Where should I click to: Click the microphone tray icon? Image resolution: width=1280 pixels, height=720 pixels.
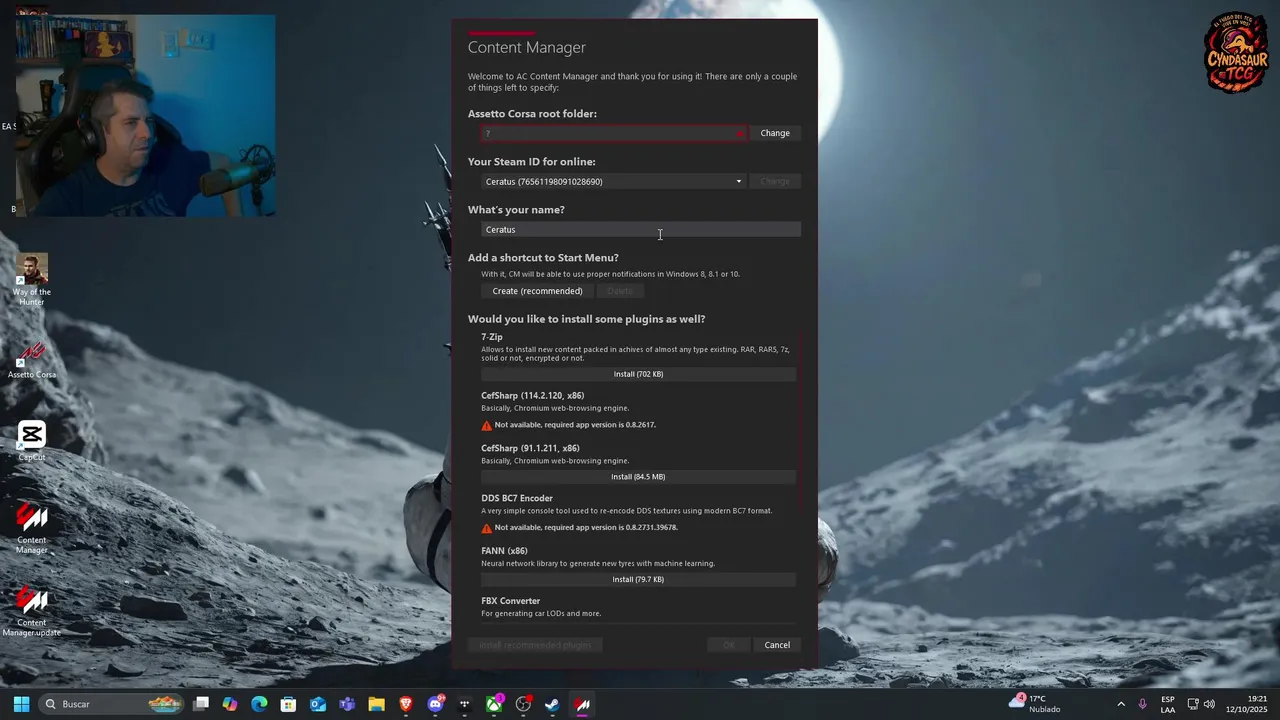(x=1143, y=704)
